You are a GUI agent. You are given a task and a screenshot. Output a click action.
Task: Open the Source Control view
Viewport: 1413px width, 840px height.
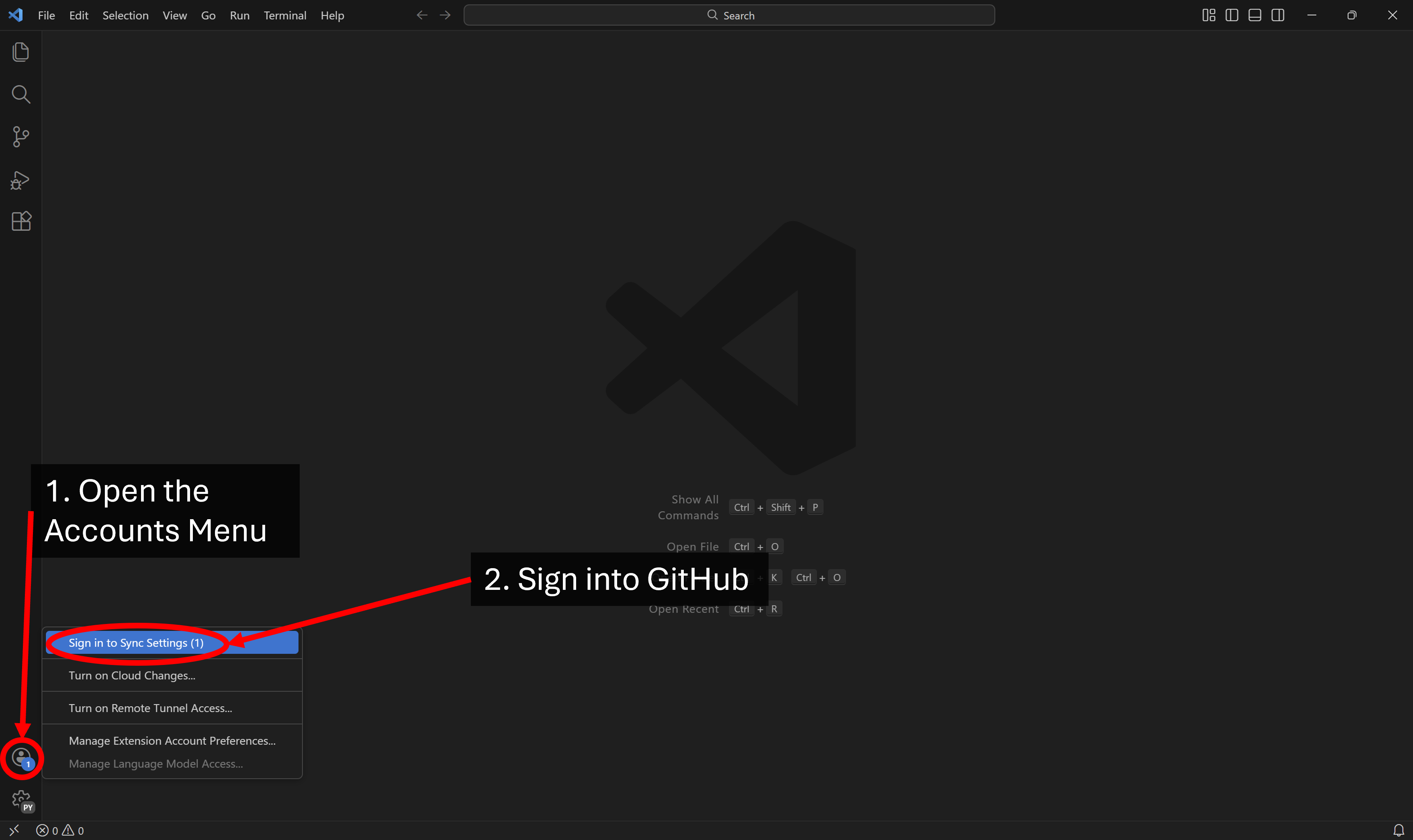pyautogui.click(x=21, y=137)
